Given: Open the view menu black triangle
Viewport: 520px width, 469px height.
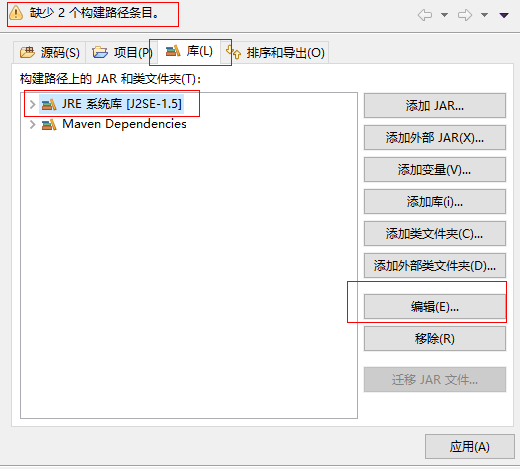Looking at the screenshot, I should pos(504,15).
